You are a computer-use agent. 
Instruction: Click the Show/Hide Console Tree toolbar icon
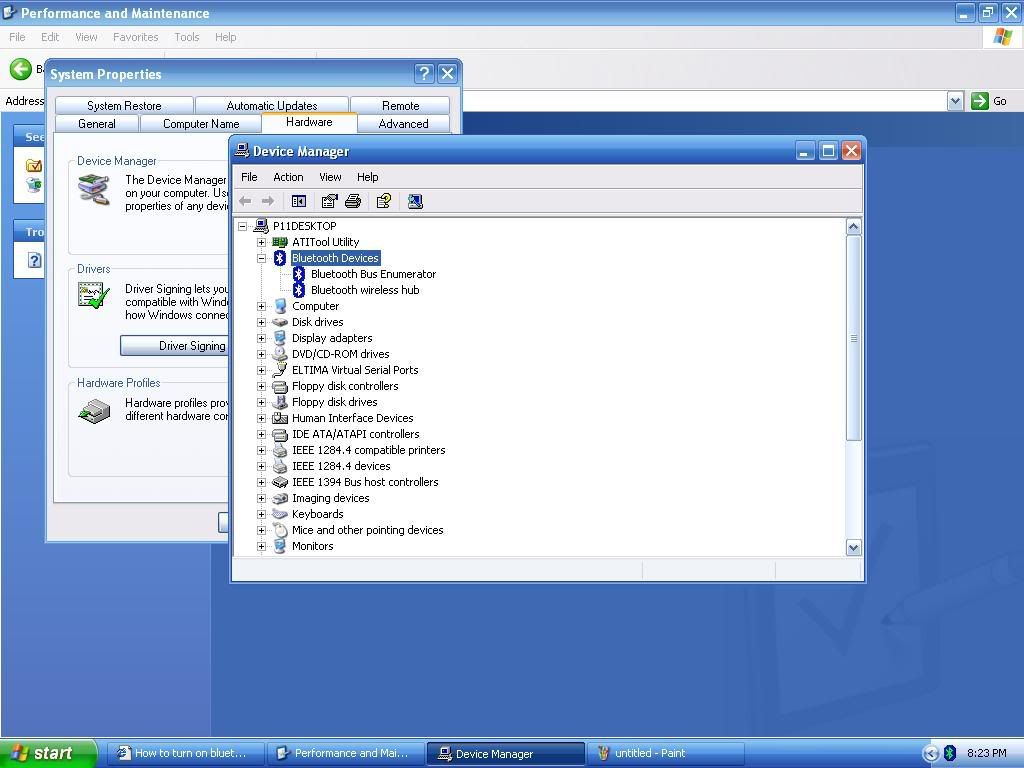pos(298,202)
